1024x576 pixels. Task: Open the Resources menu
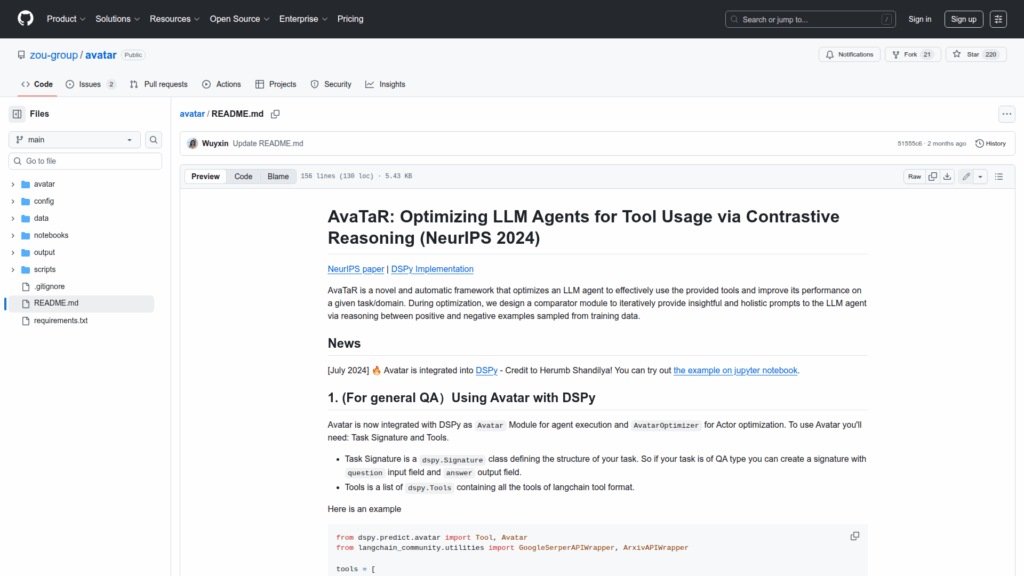174,19
